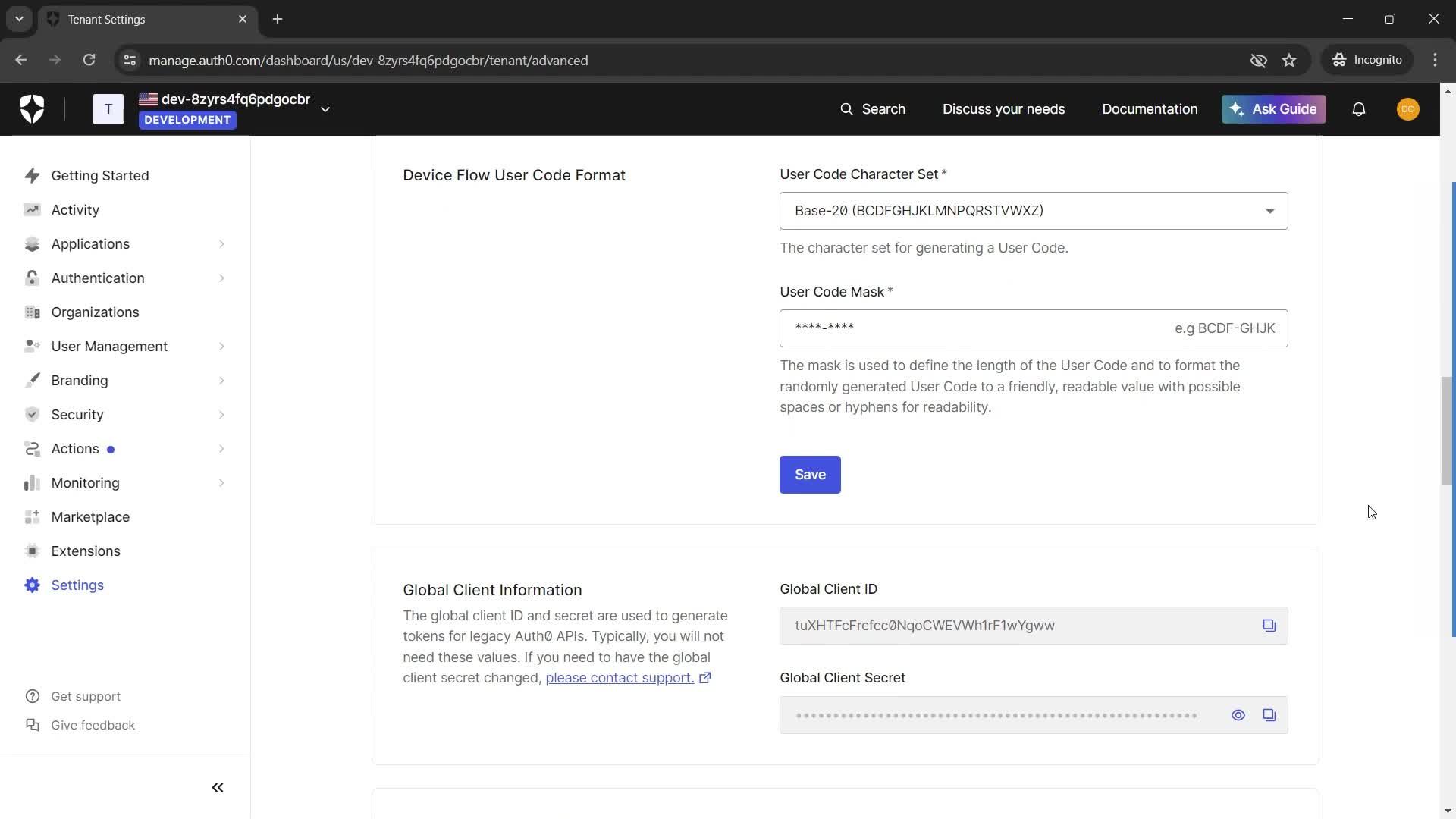
Task: Click the Marketplace icon
Action: (x=32, y=516)
